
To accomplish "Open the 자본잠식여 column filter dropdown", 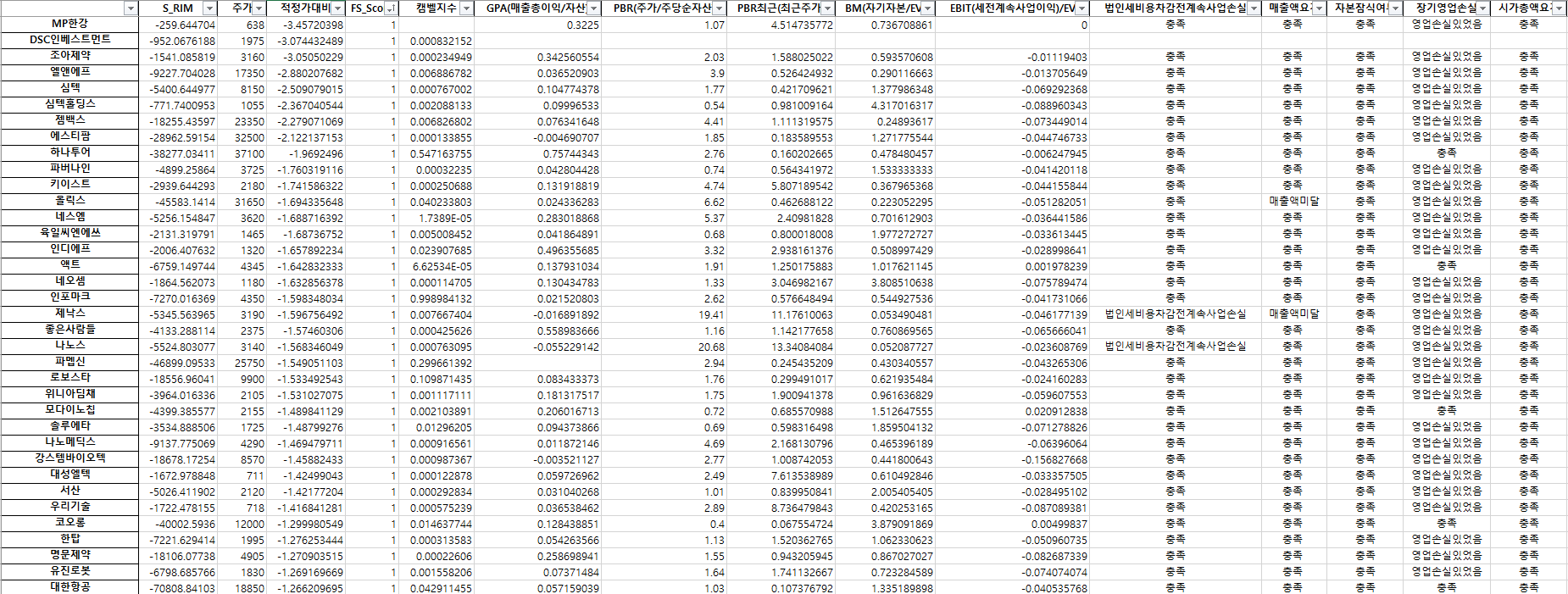I will click(1395, 8).
